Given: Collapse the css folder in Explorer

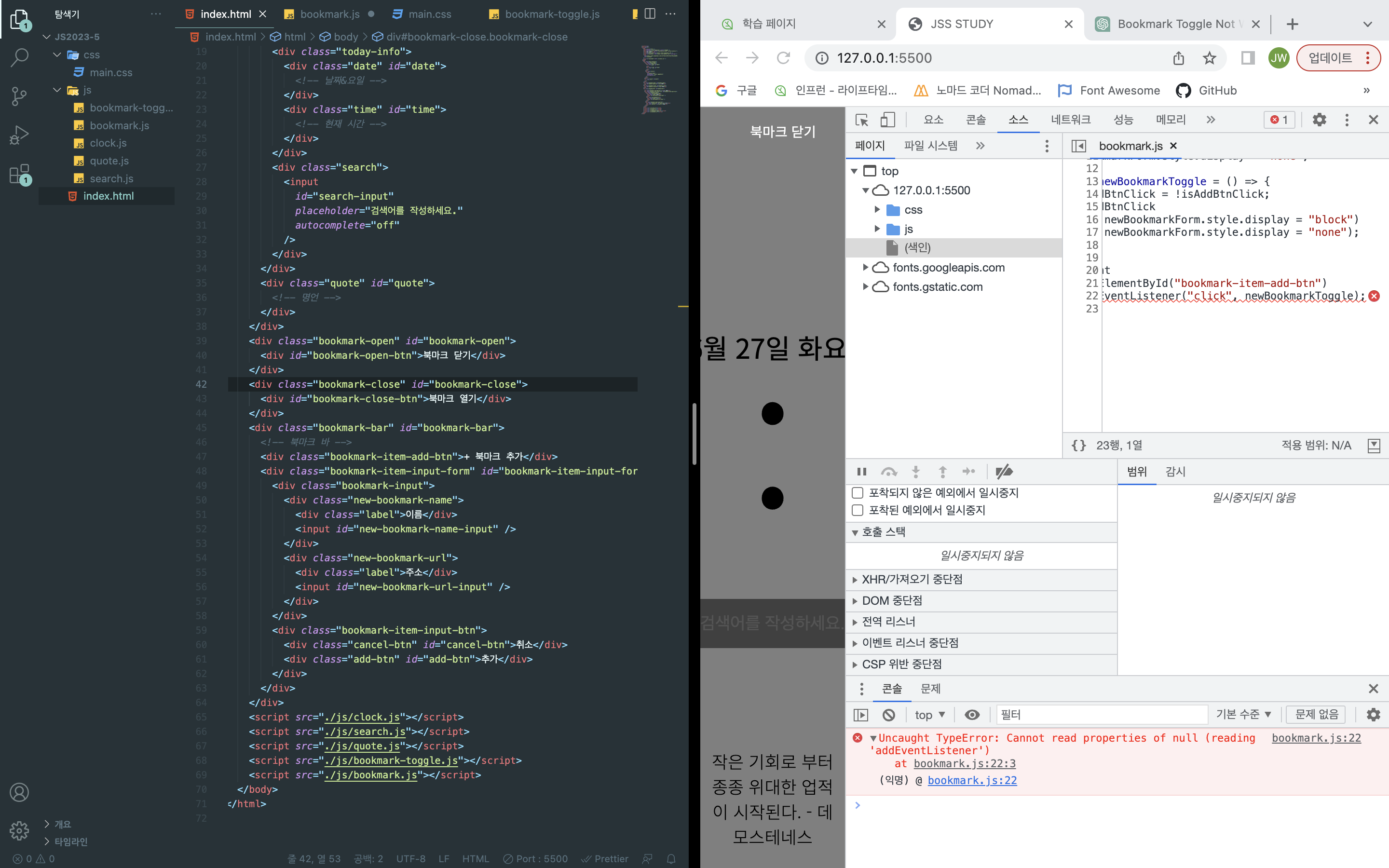Looking at the screenshot, I should tap(57, 54).
